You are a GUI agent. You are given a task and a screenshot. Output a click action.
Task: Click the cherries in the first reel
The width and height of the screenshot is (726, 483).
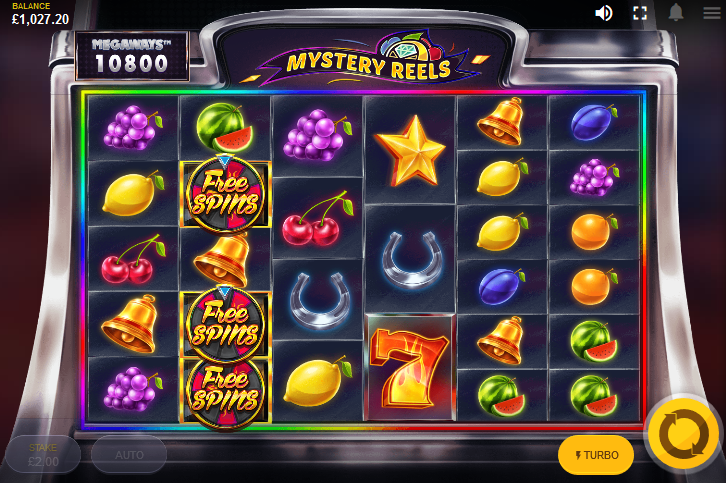pos(133,259)
